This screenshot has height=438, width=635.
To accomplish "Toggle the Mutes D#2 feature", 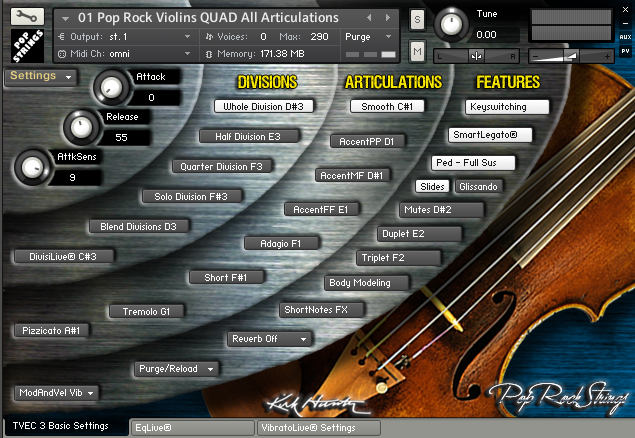I will pos(441,210).
